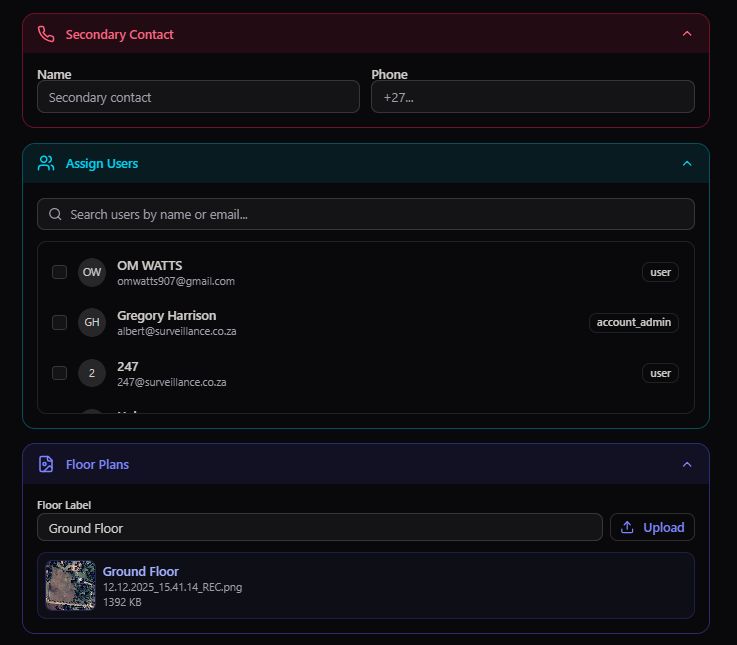Focus the Secondary contact Name field

click(x=198, y=97)
